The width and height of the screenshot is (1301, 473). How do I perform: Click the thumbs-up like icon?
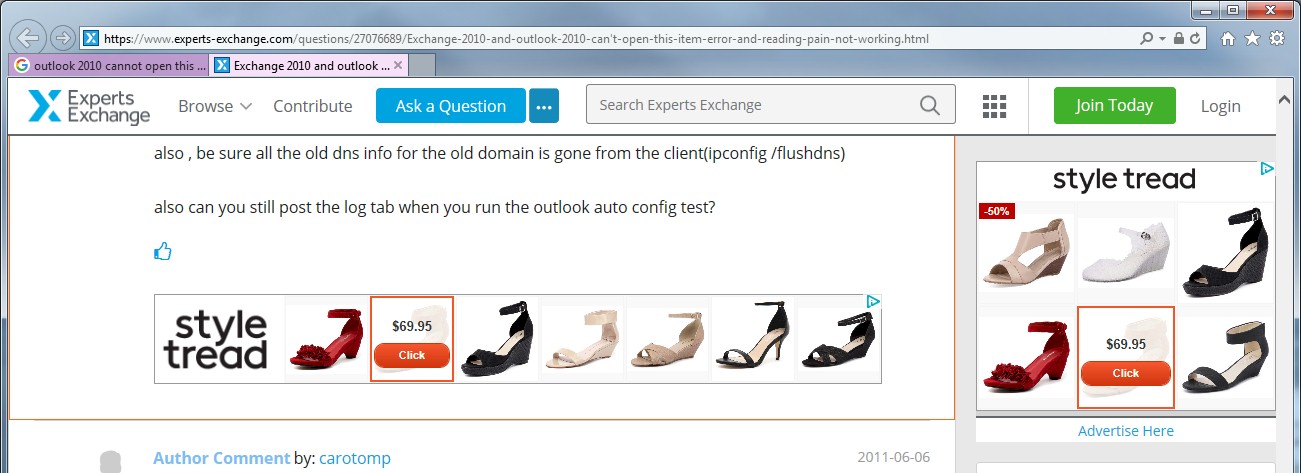pyautogui.click(x=163, y=251)
